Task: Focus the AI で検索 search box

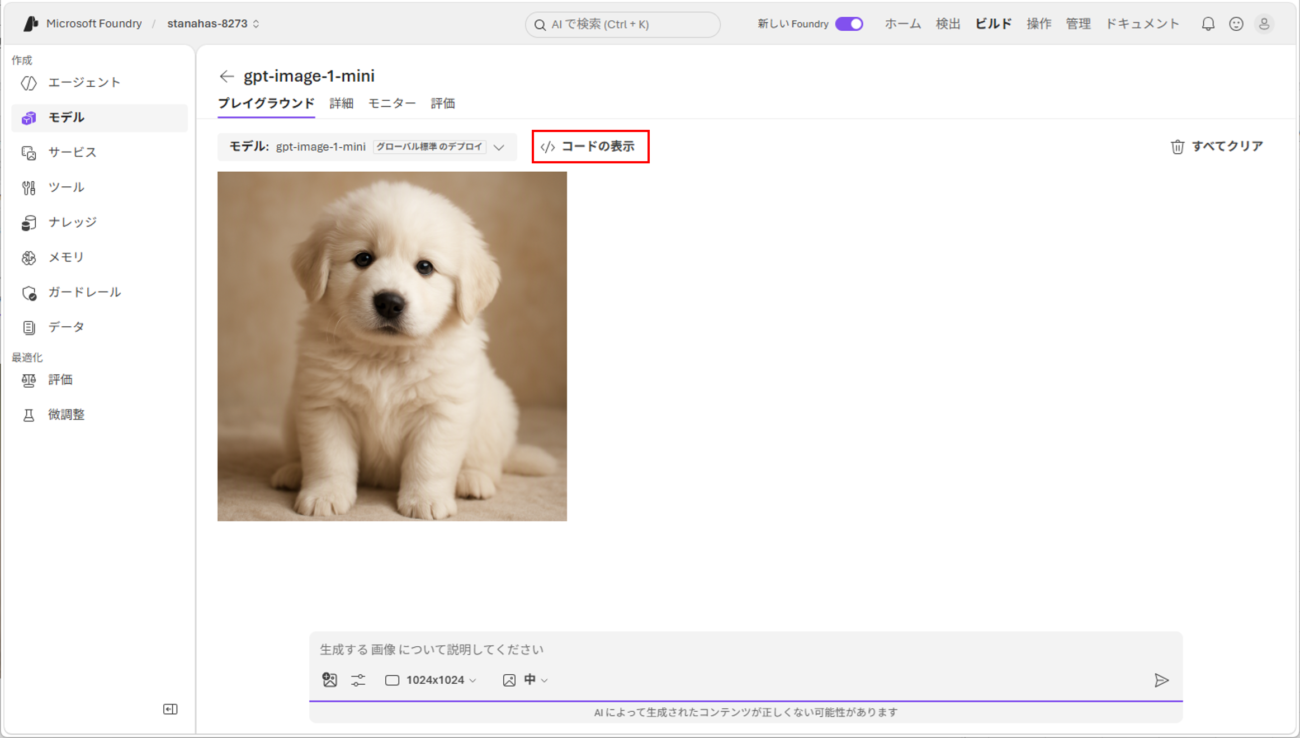Action: [622, 25]
